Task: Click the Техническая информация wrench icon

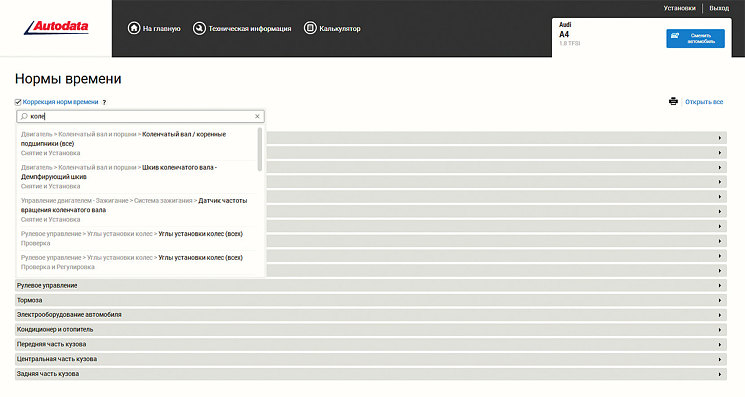Action: click(199, 28)
